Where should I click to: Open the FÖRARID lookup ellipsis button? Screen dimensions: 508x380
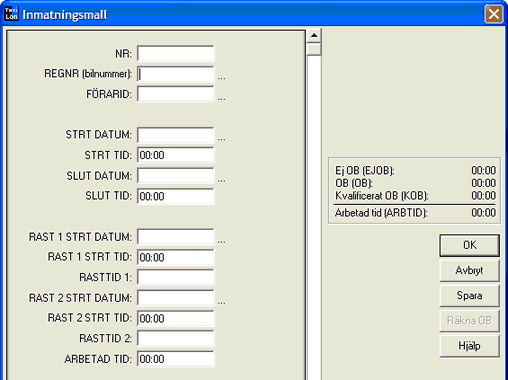(x=221, y=98)
